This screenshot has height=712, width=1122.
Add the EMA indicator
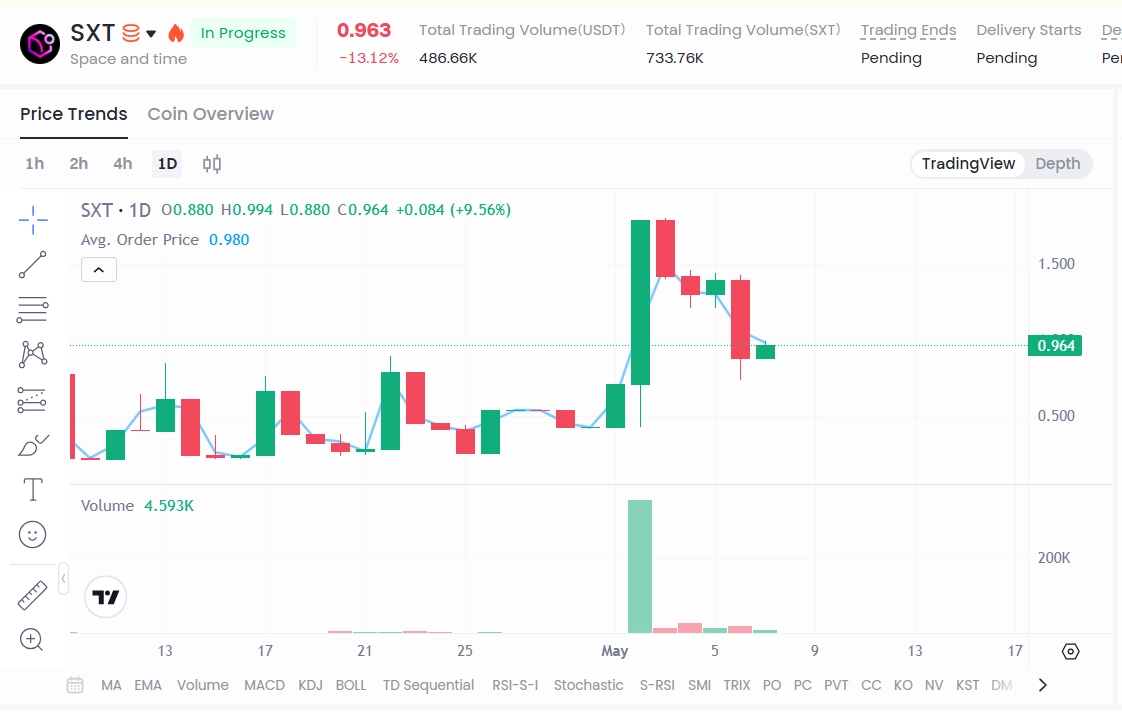(x=148, y=685)
